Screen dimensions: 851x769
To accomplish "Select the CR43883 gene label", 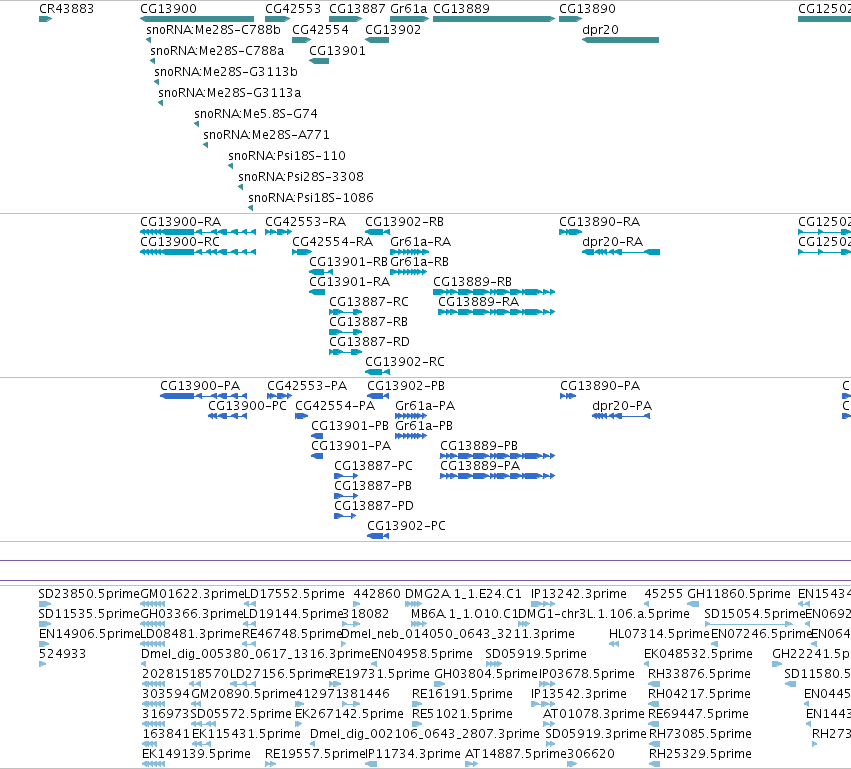I will click(x=66, y=9).
